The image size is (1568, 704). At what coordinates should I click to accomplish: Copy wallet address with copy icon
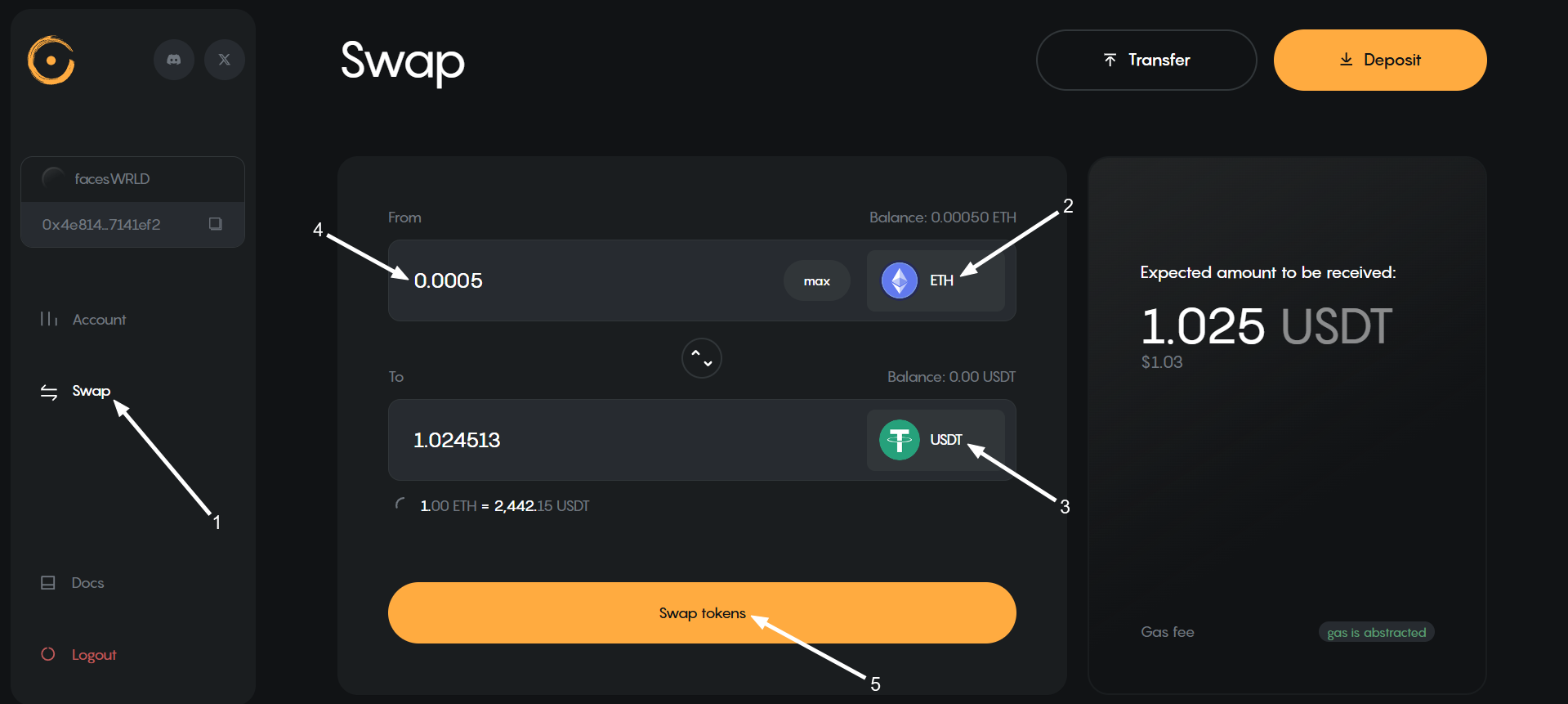click(216, 224)
